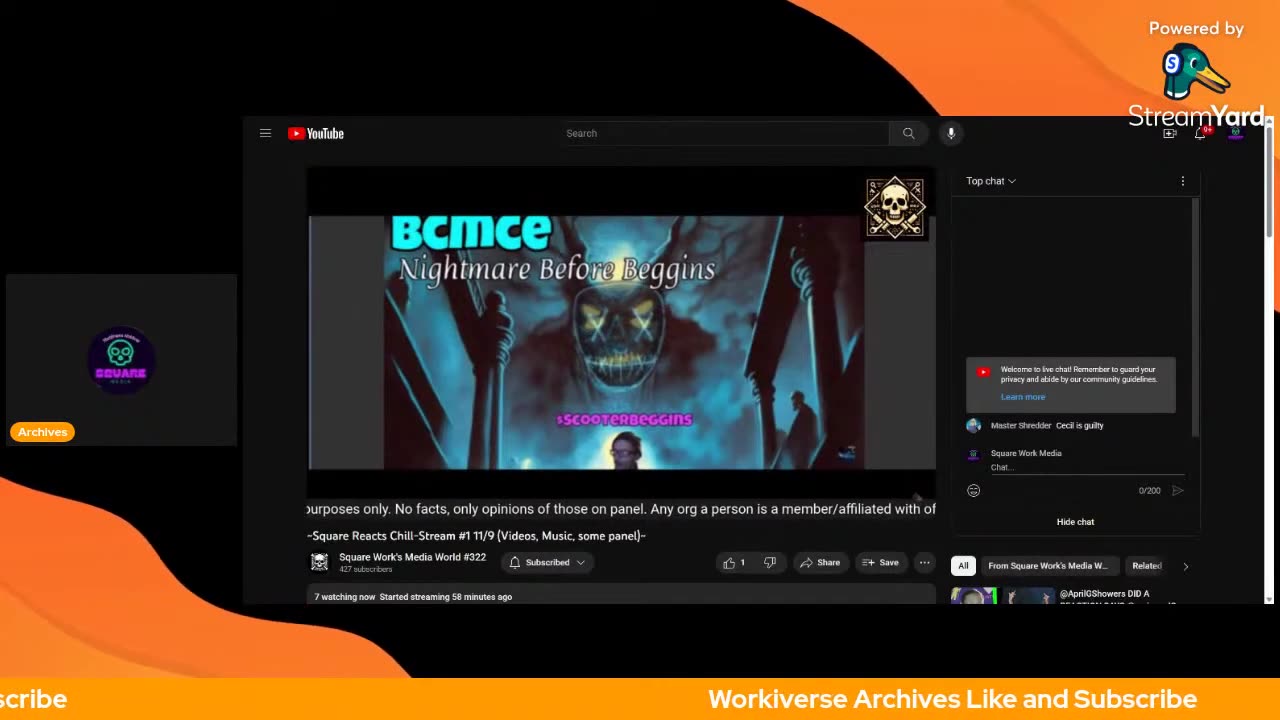Open the notifications bell
This screenshot has height=720, width=1280.
coord(1201,133)
